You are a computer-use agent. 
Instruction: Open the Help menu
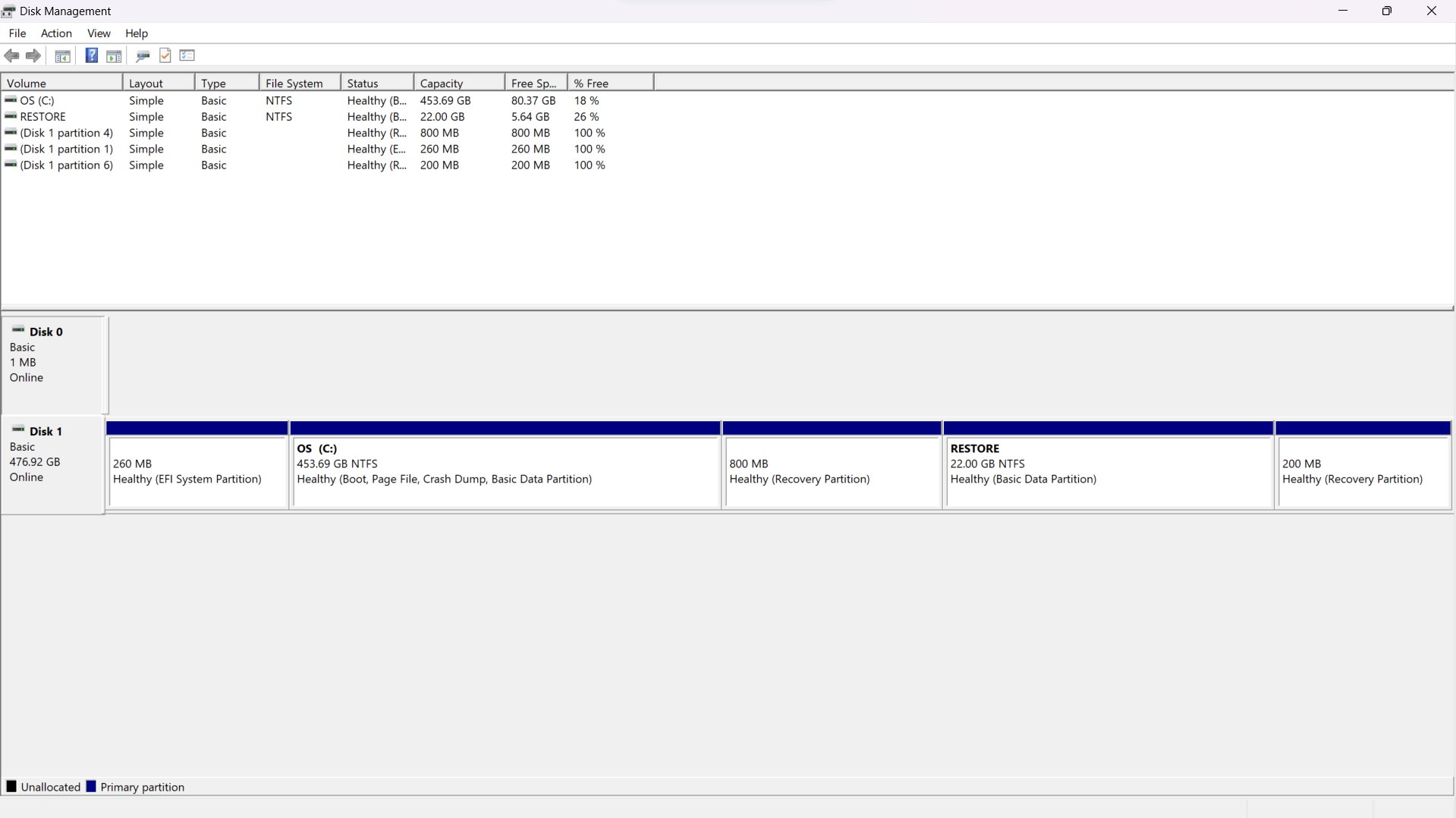[137, 33]
